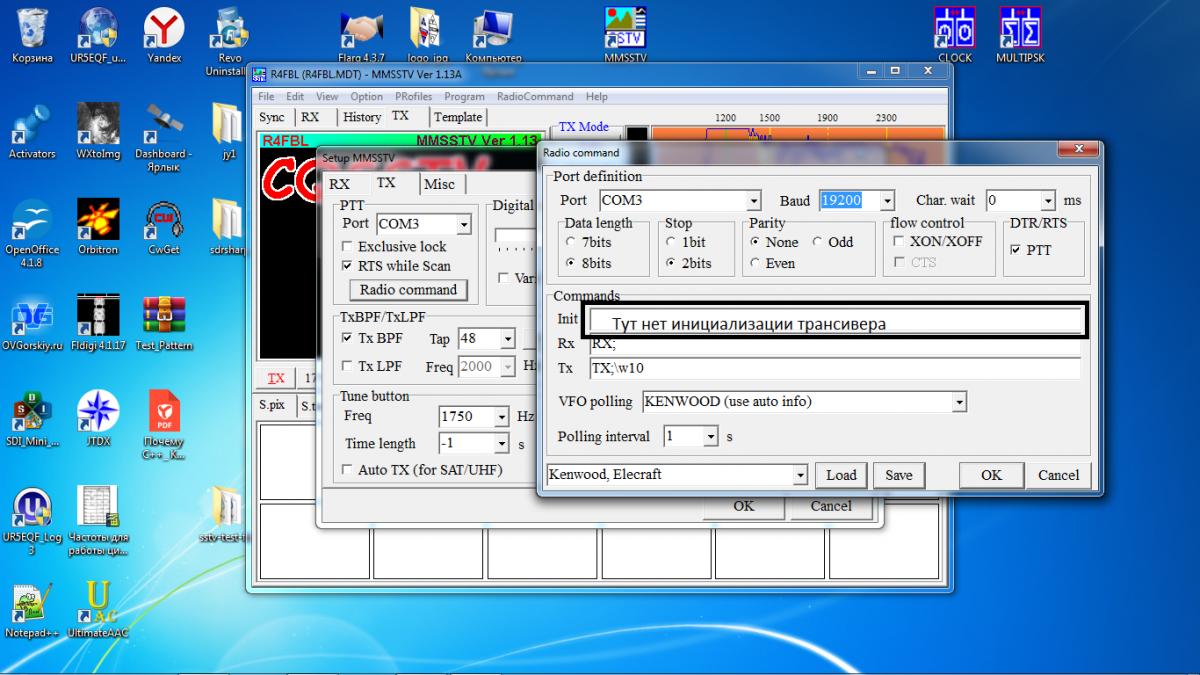
Task: Click the Load button in Radio command
Action: point(840,475)
